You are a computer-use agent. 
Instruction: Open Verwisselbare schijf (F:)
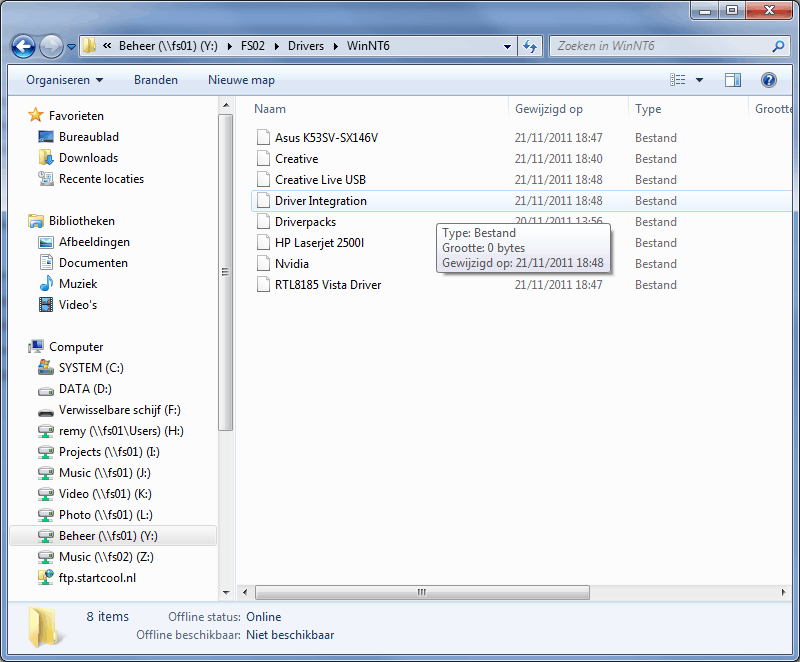[119, 410]
